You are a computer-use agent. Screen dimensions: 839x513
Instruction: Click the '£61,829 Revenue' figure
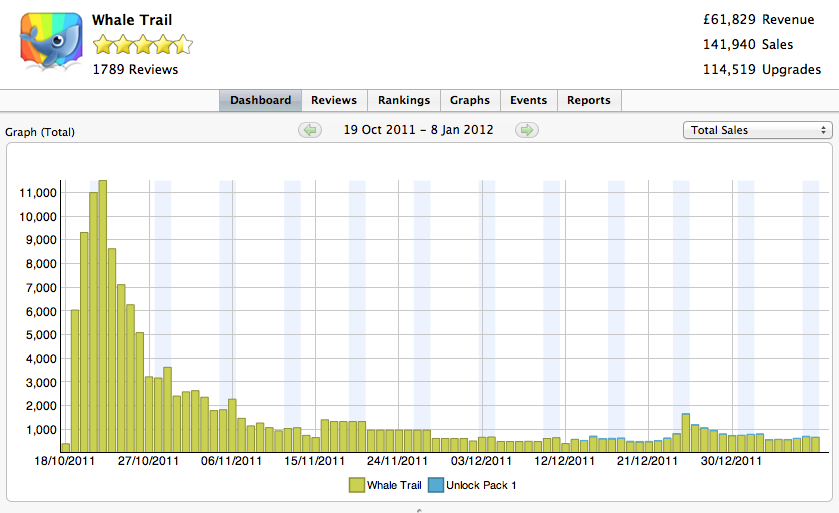759,19
